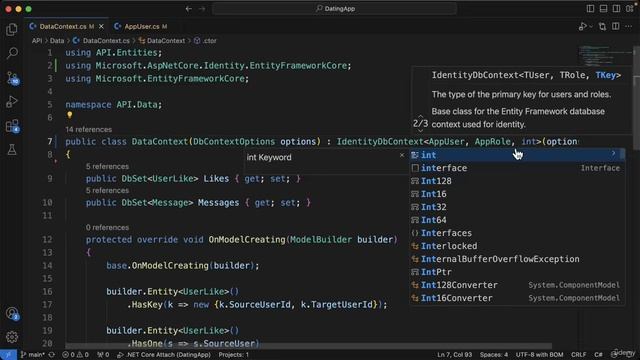Click Data folder in the breadcrumb
Image resolution: width=640 pixels, height=360 pixels.
(57, 41)
